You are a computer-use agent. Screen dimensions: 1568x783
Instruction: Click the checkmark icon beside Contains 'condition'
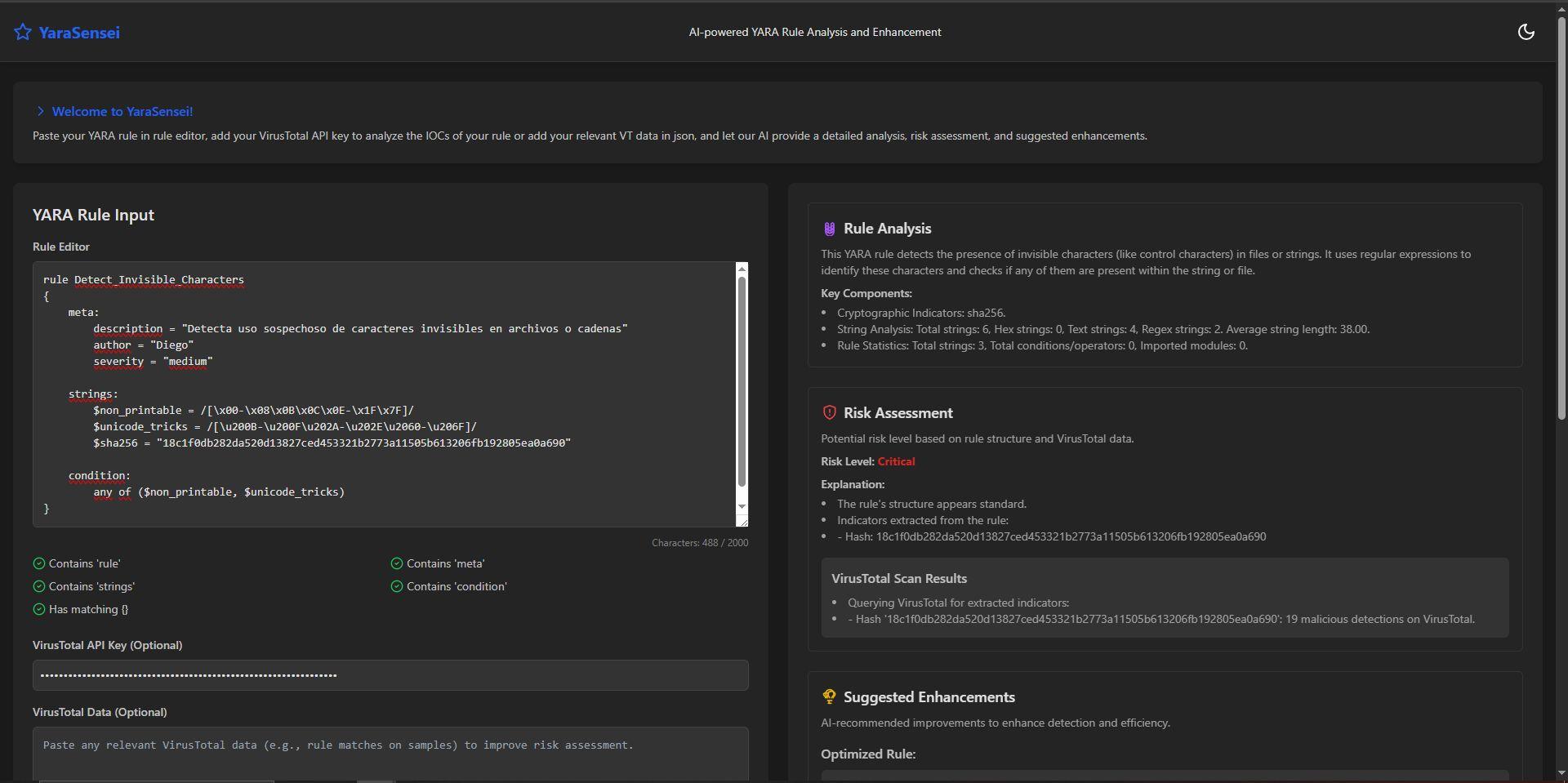click(397, 586)
